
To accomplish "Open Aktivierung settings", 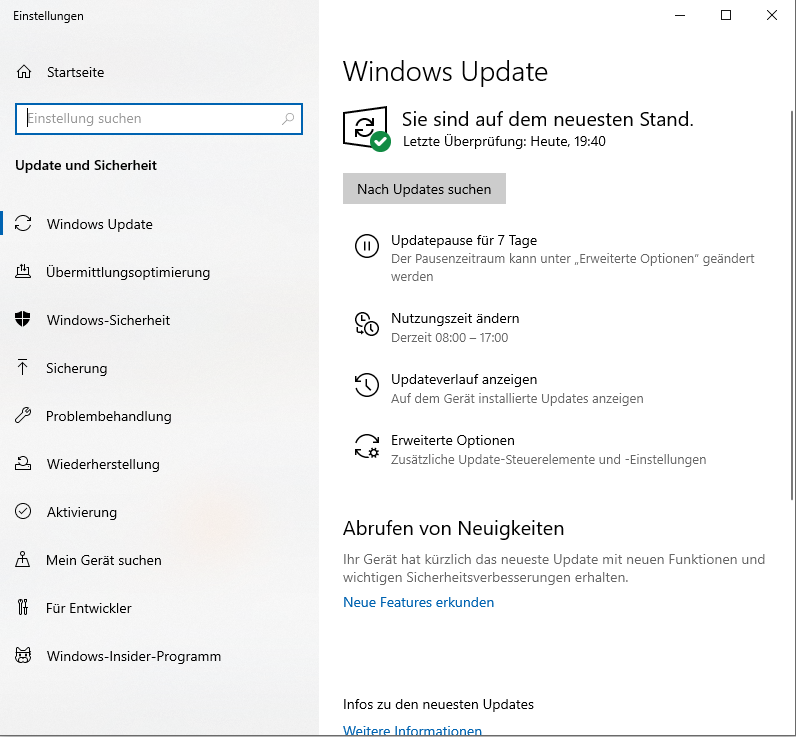I will click(x=82, y=512).
